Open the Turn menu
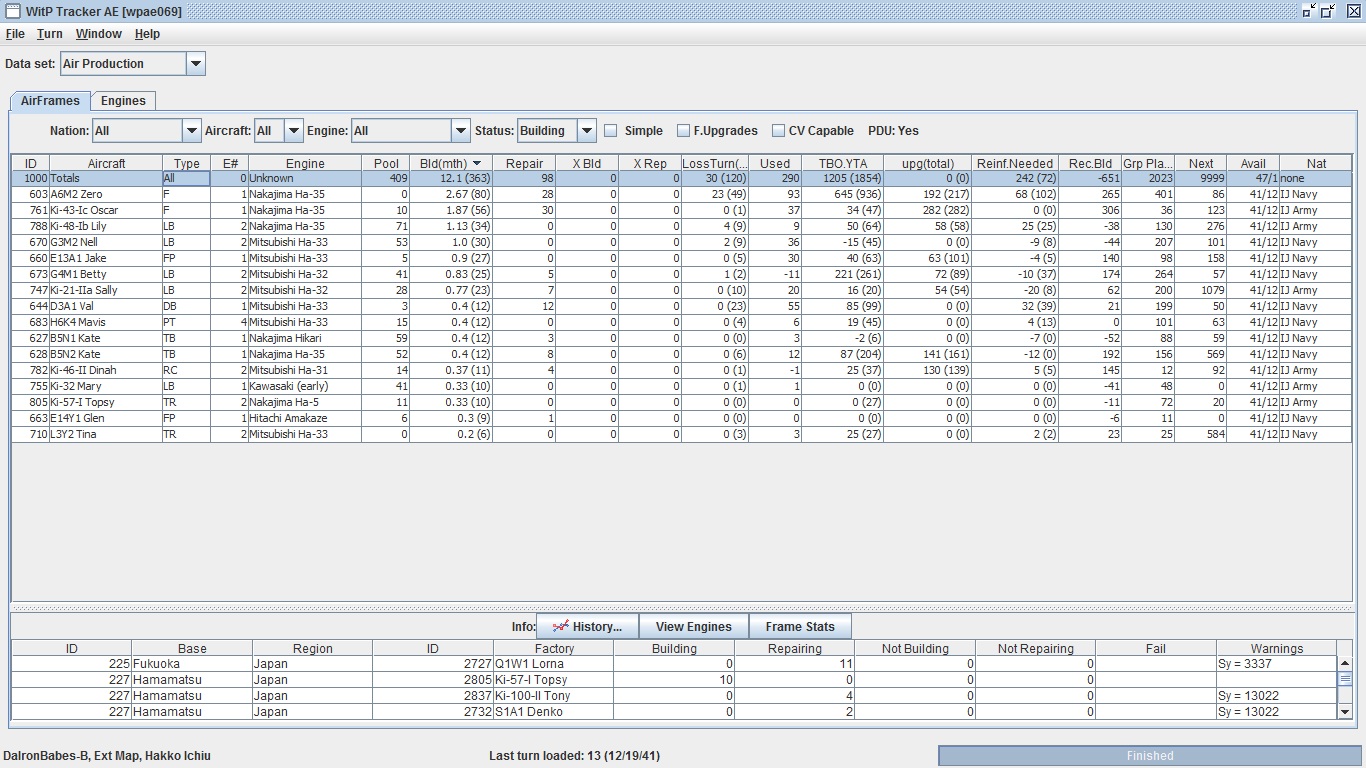This screenshot has height=768, width=1366. (50, 34)
